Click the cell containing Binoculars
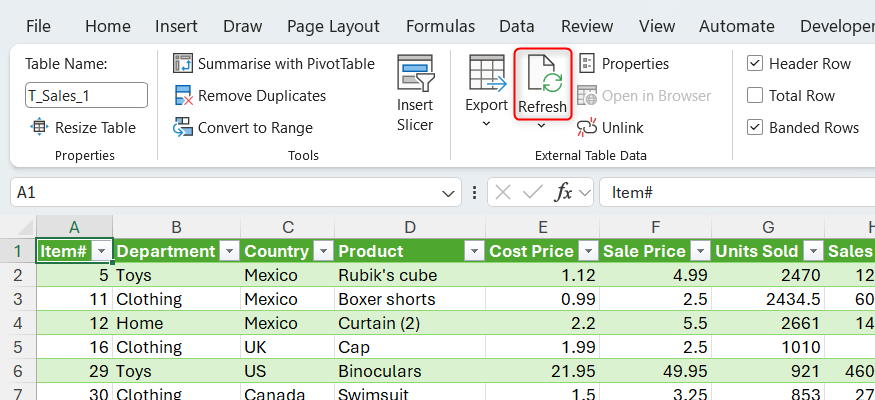Image resolution: width=875 pixels, height=400 pixels. click(410, 371)
